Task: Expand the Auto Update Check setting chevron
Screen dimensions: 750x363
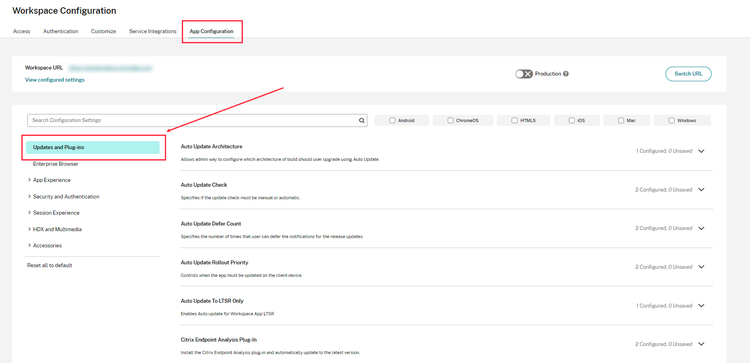Action: click(701, 190)
